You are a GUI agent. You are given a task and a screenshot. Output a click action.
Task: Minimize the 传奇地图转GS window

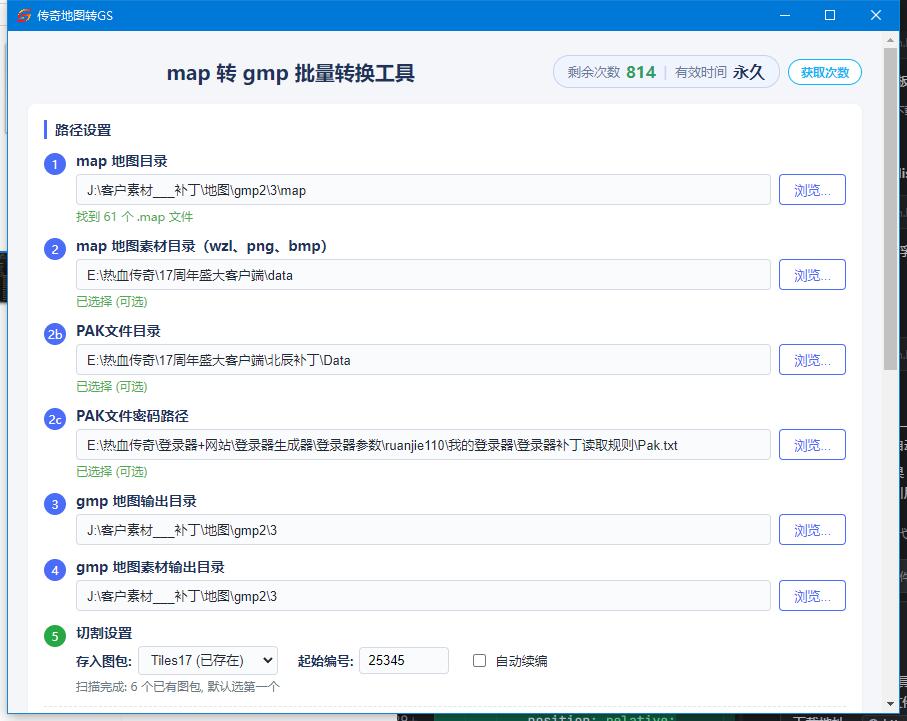(785, 15)
